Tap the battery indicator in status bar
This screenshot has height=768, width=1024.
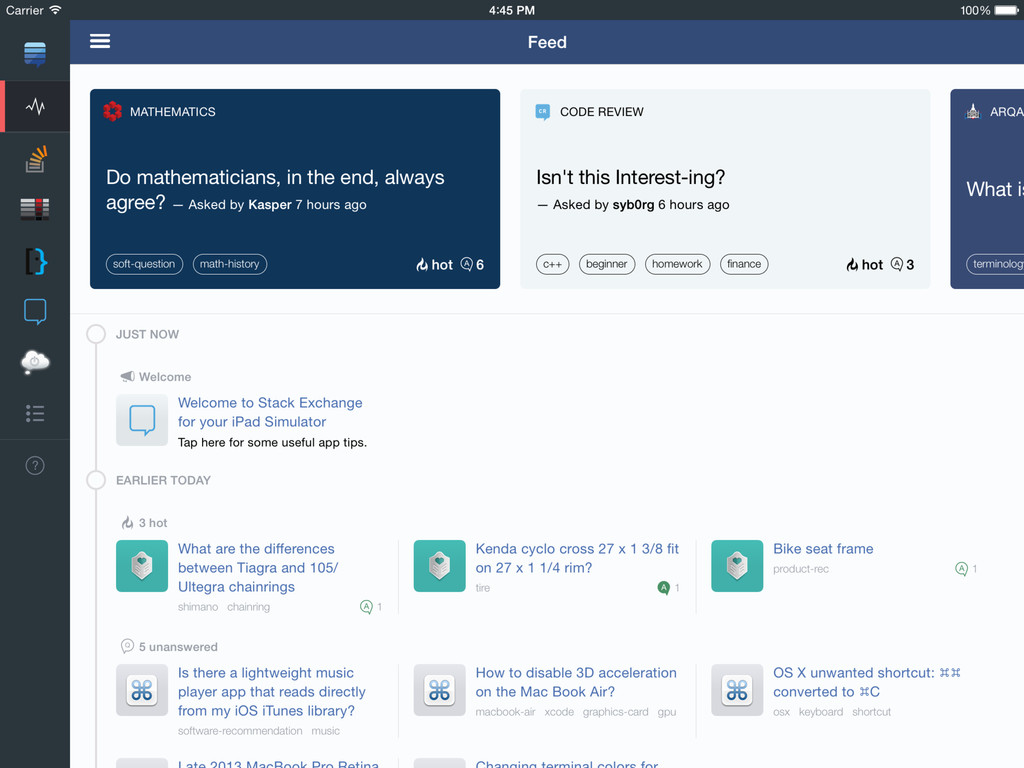point(1006,10)
